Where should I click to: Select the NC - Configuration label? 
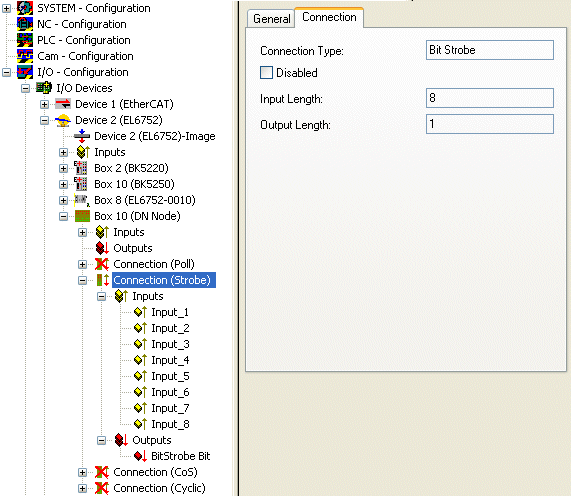click(x=82, y=24)
